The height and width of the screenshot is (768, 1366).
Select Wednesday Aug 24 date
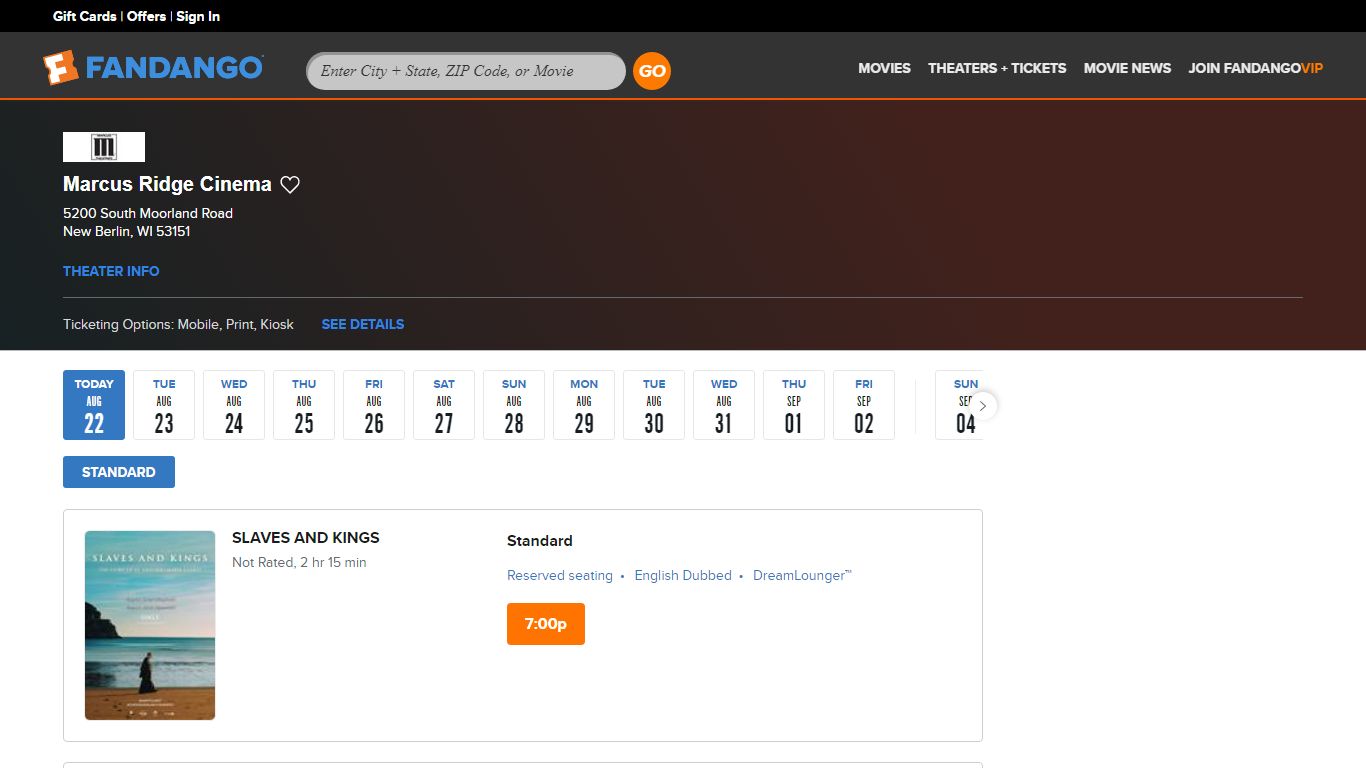tap(234, 405)
